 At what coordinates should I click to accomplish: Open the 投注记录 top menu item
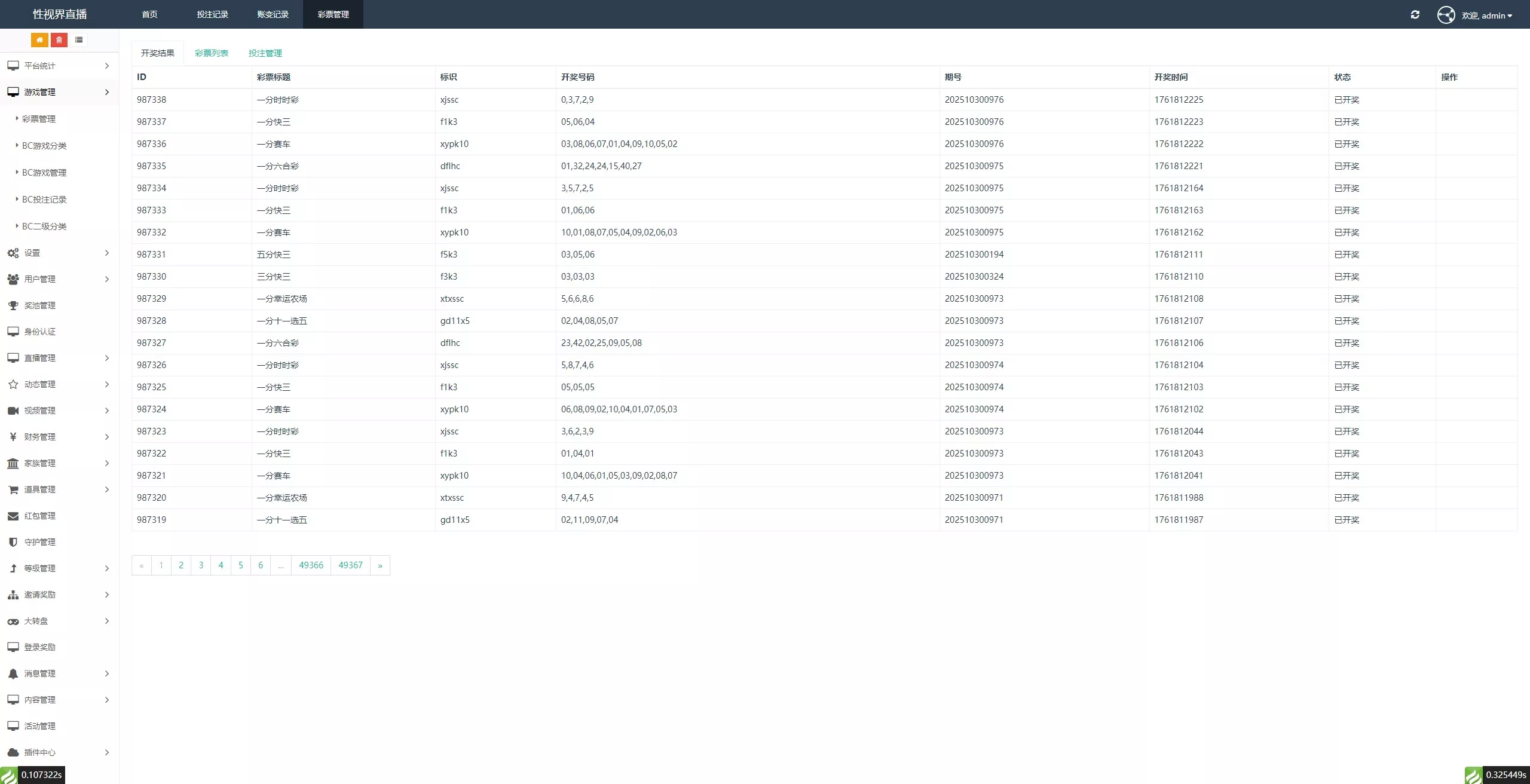(213, 14)
